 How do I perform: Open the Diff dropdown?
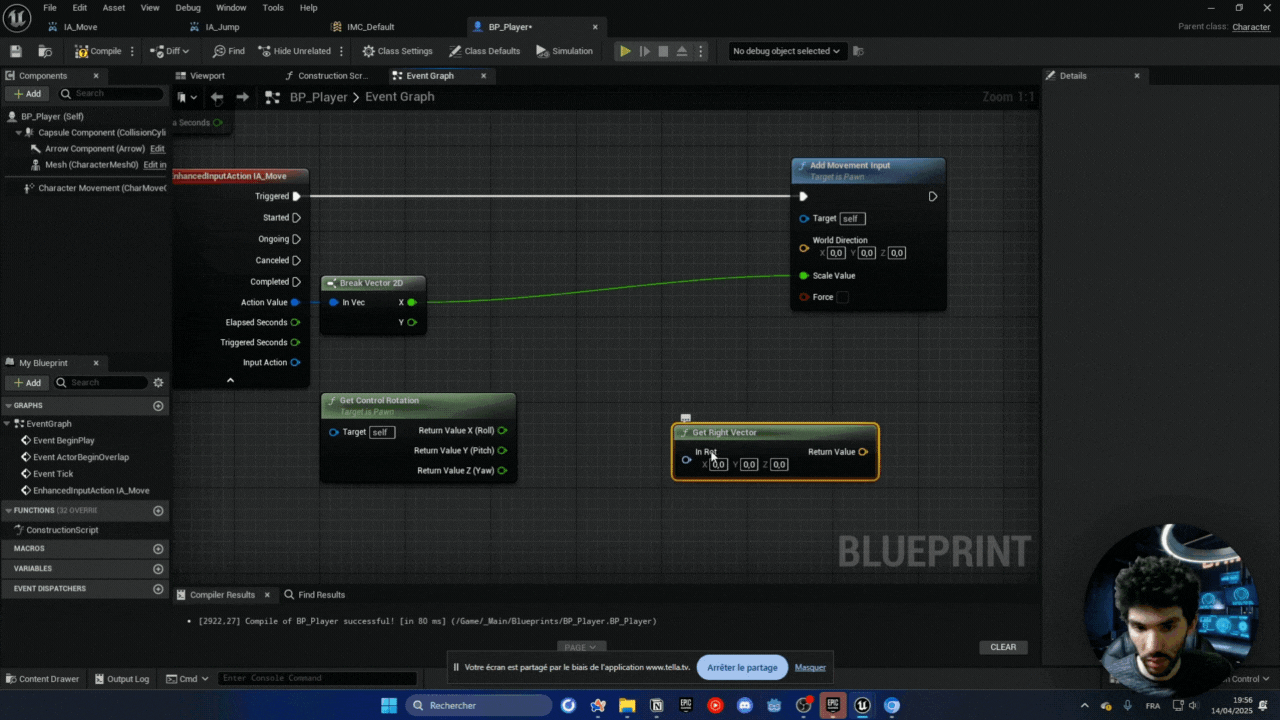click(x=170, y=51)
